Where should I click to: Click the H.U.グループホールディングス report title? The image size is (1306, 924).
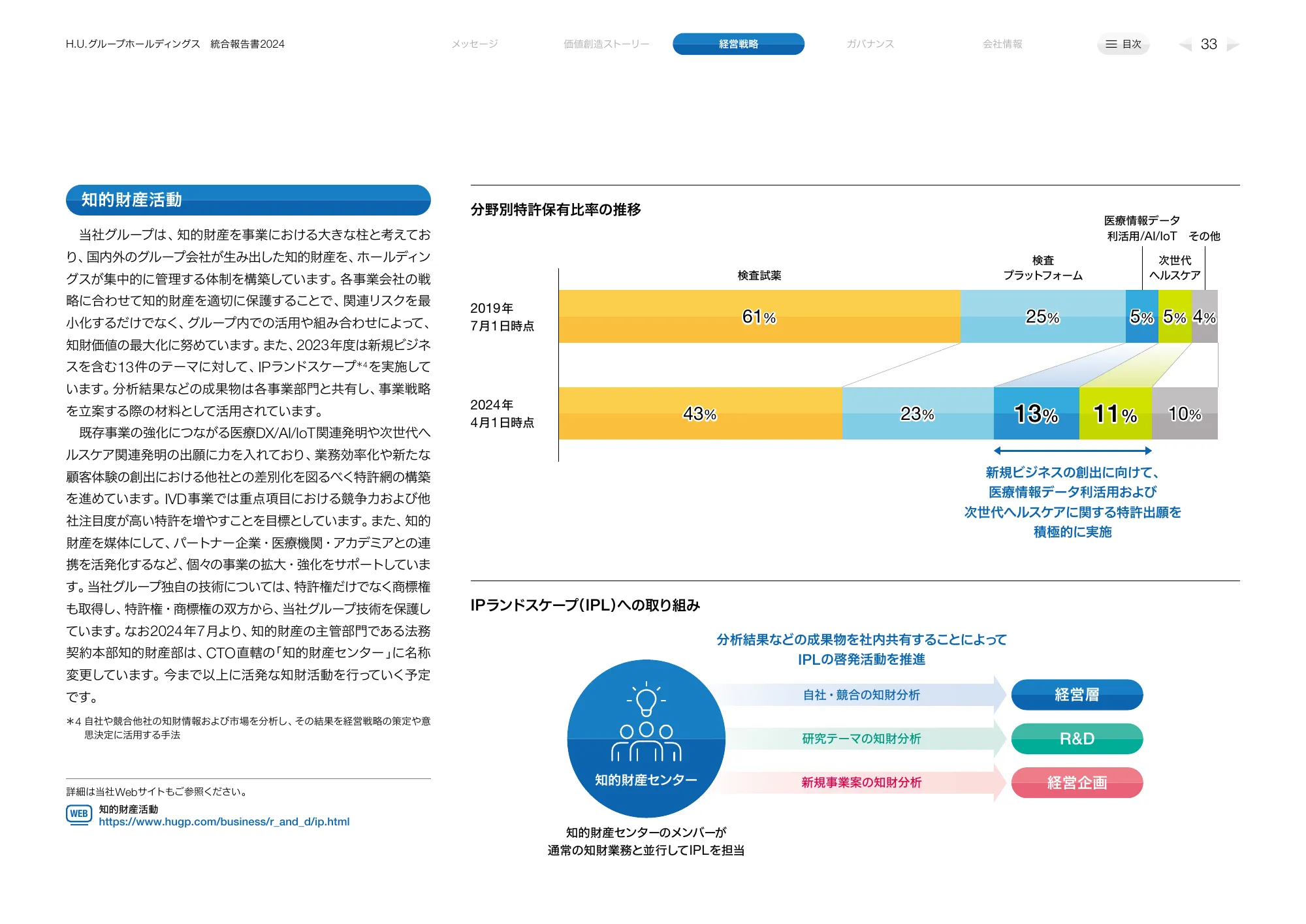point(175,44)
